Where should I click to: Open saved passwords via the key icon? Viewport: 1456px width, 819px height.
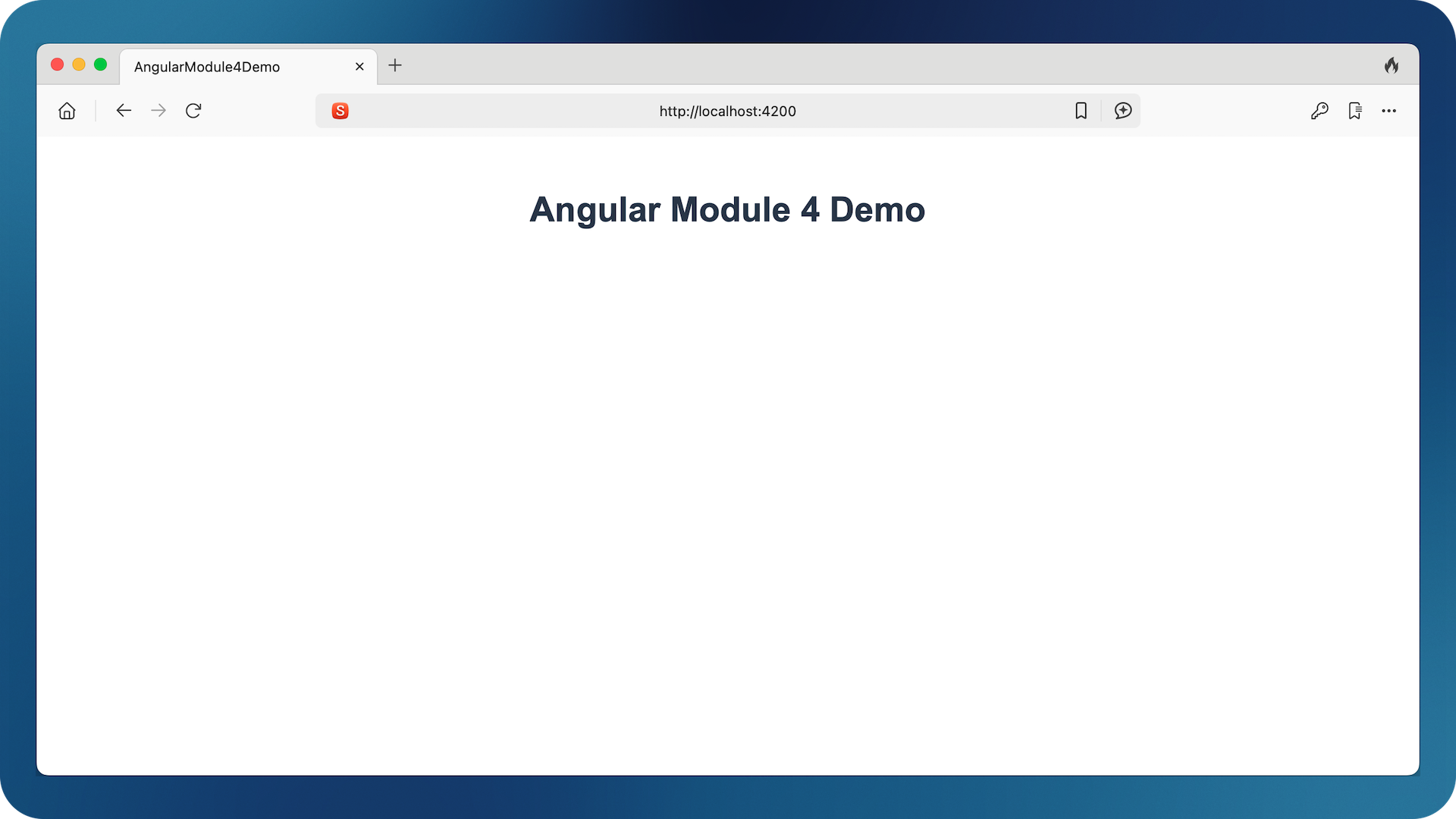coord(1320,111)
